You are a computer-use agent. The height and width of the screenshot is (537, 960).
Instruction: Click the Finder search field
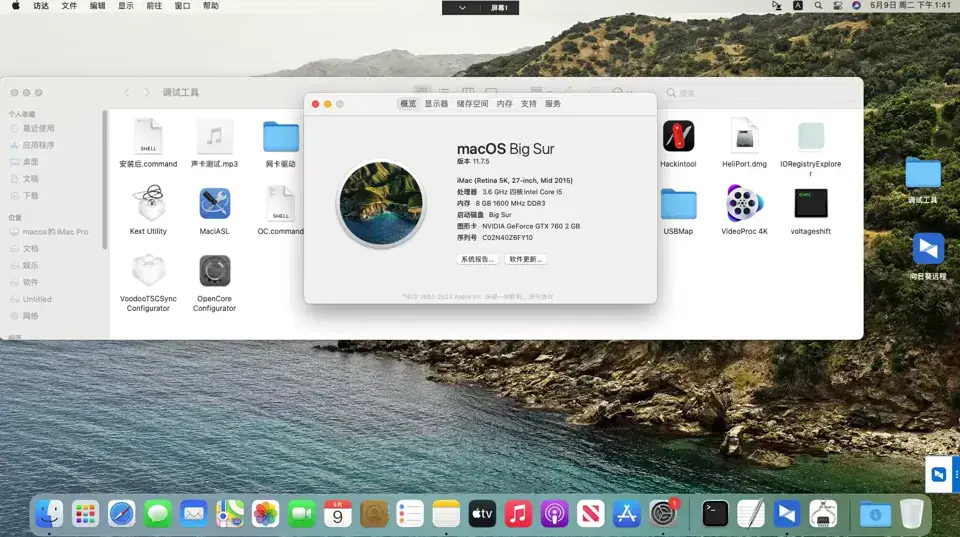tap(760, 93)
